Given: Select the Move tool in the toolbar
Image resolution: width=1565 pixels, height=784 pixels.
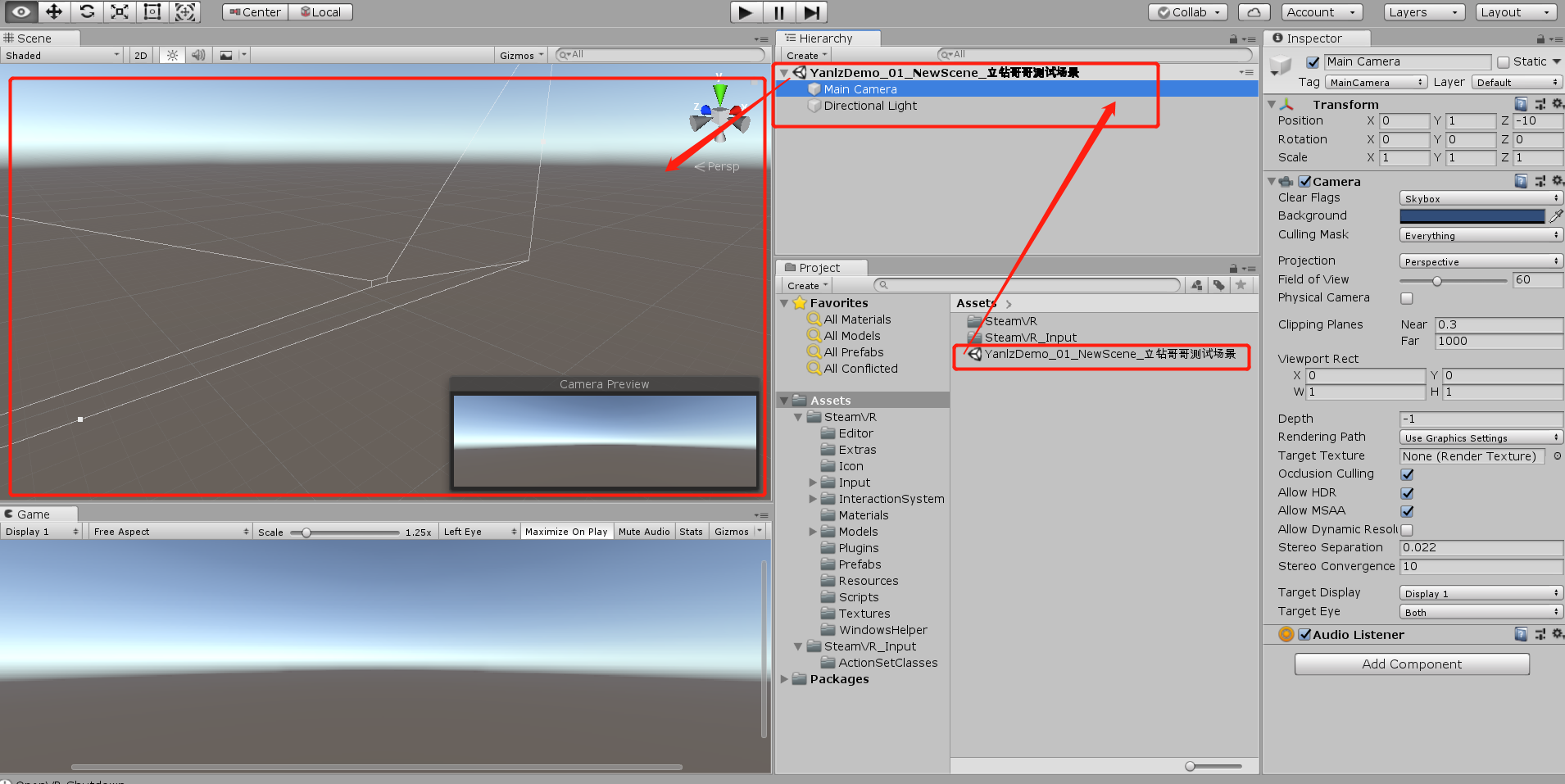Looking at the screenshot, I should point(54,11).
